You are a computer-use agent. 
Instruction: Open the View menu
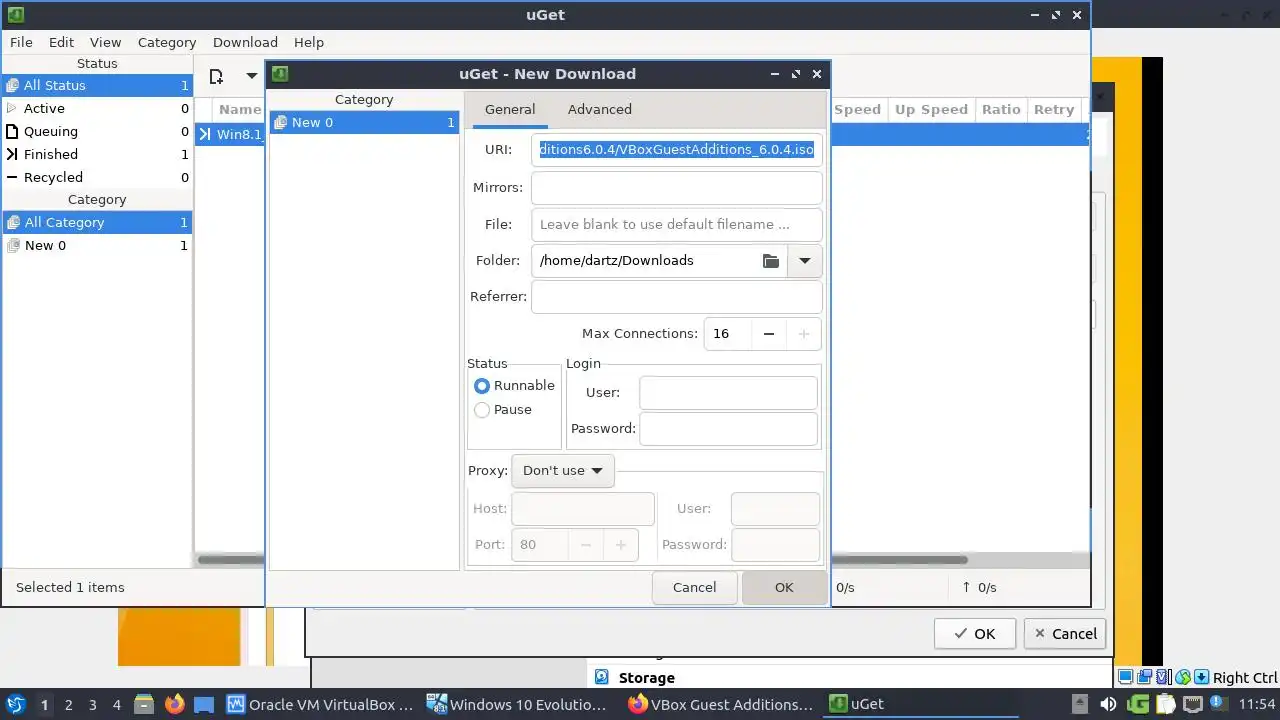[105, 42]
